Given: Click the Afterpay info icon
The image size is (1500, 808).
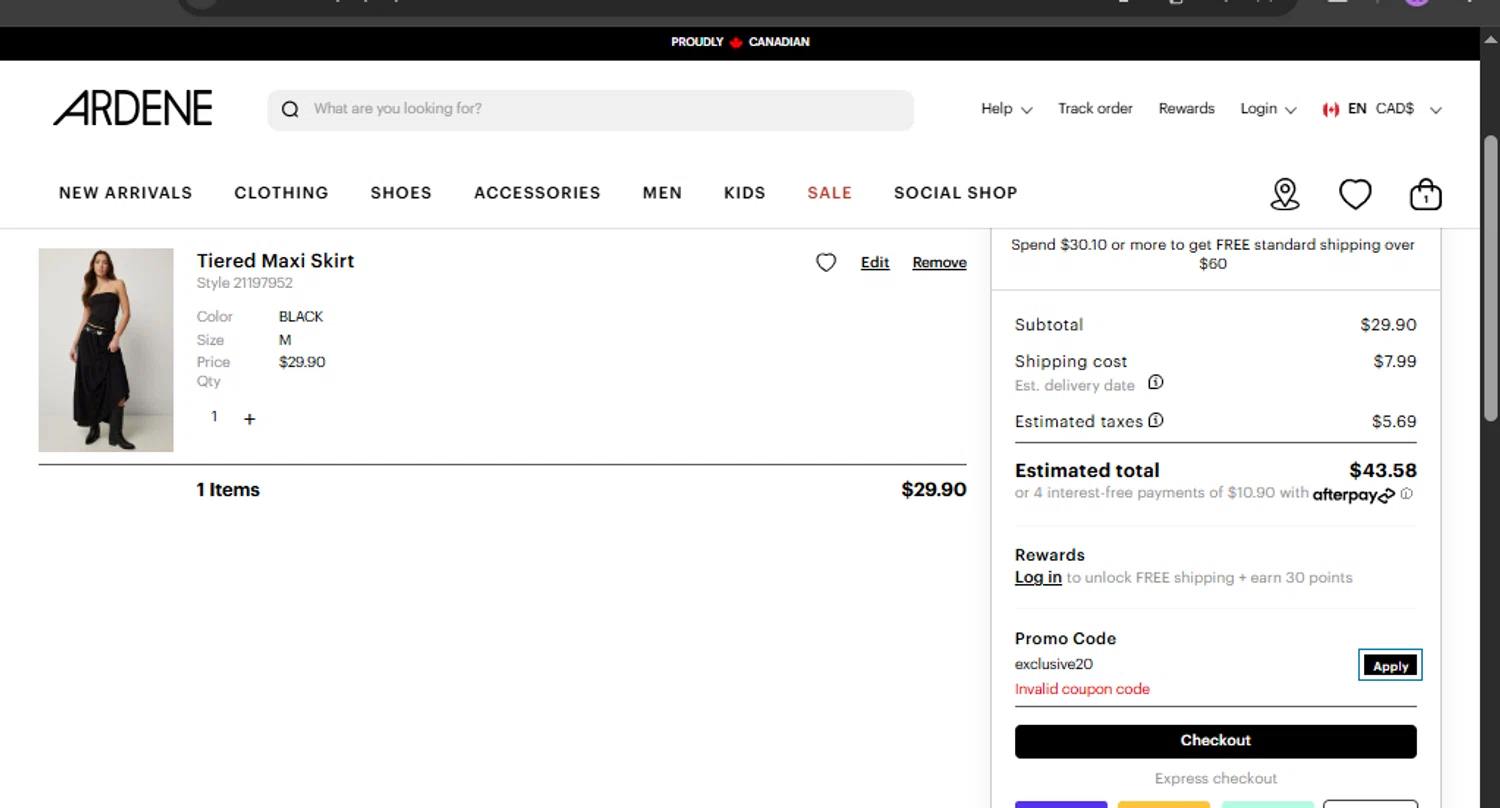Looking at the screenshot, I should 1407,493.
